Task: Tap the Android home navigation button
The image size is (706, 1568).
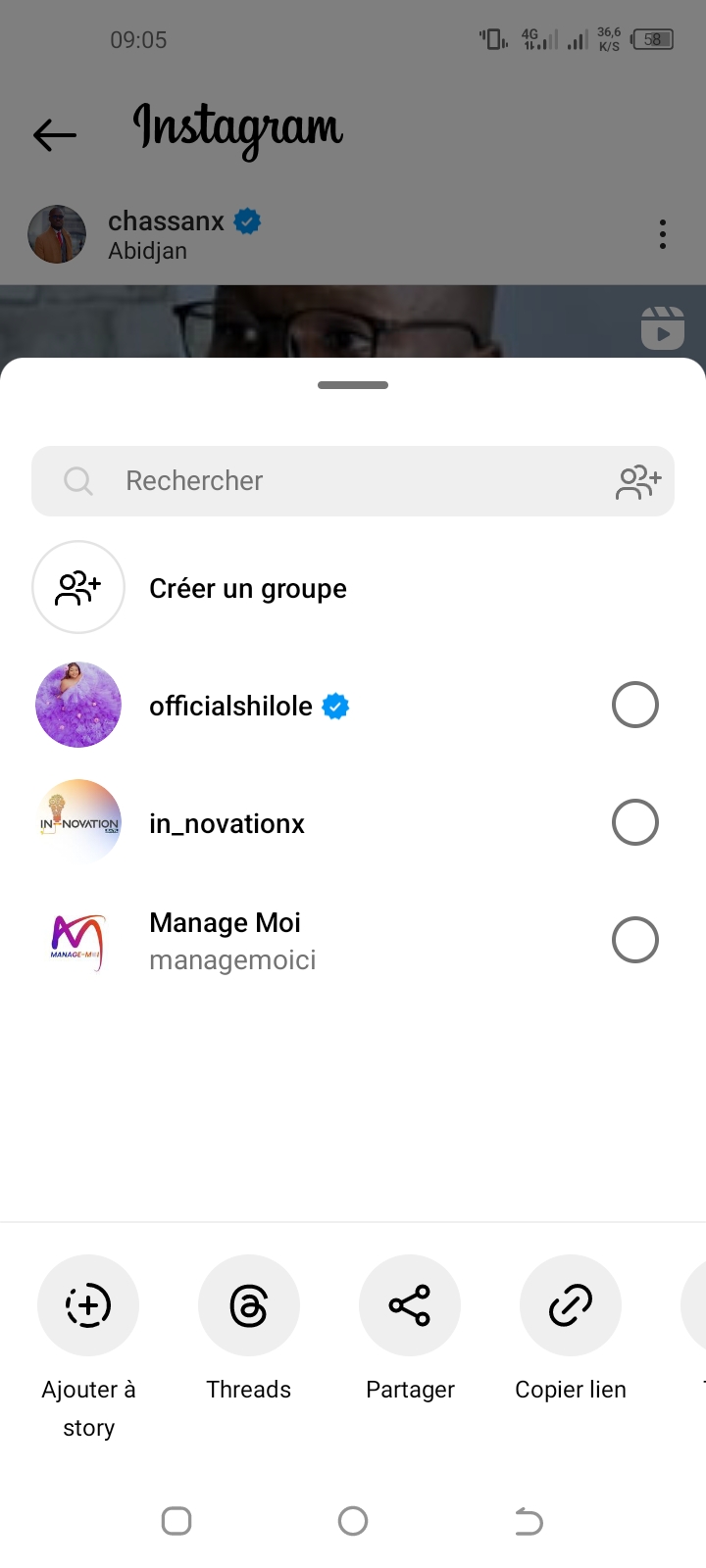Action: pyautogui.click(x=353, y=1521)
